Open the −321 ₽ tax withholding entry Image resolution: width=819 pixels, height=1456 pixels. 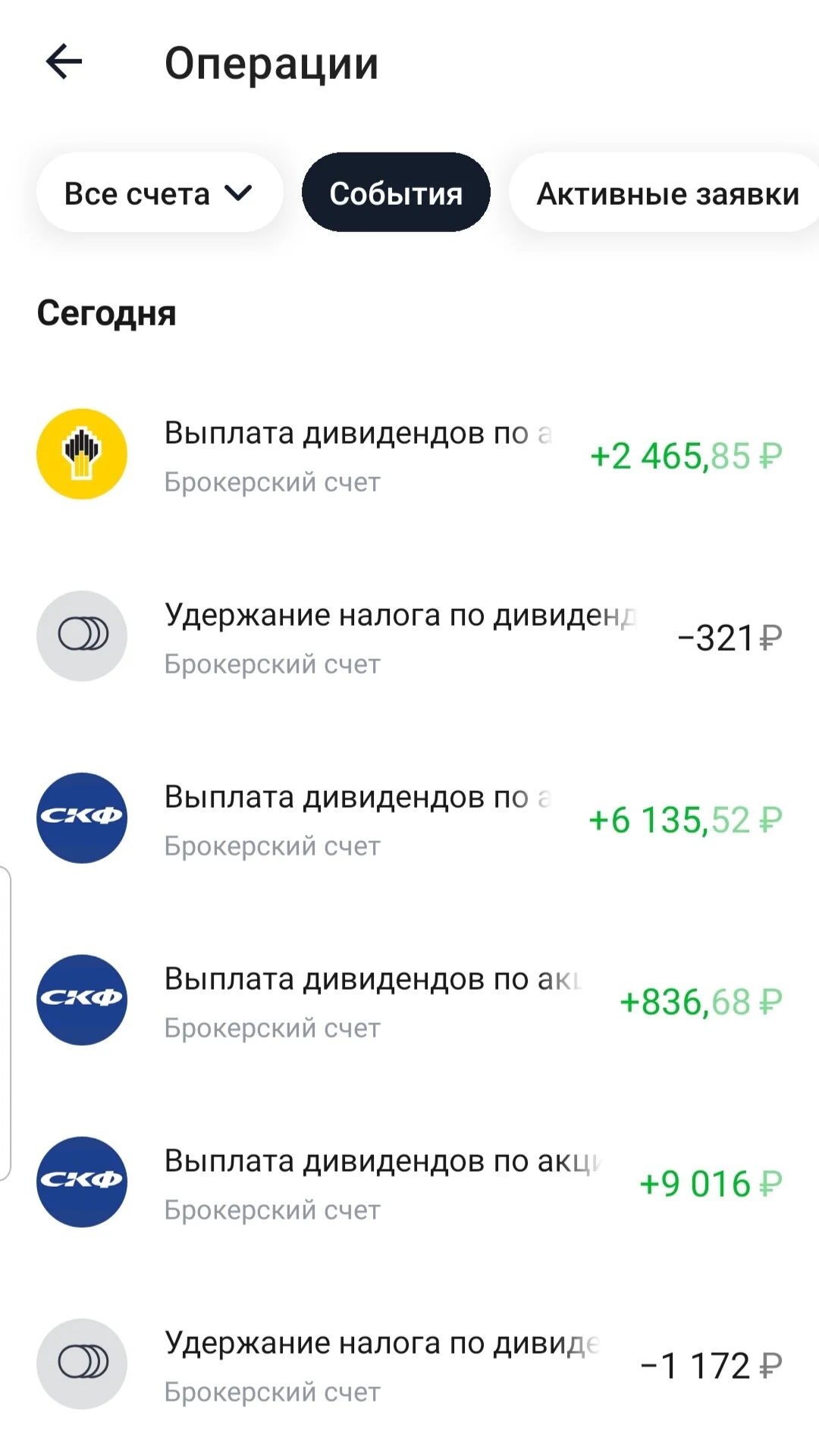click(x=409, y=637)
